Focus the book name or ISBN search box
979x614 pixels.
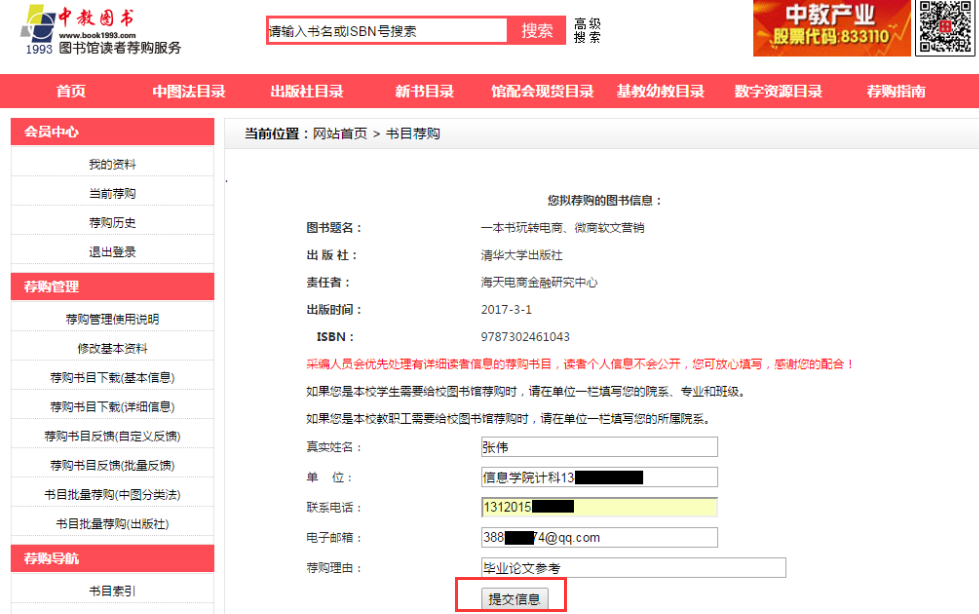[x=387, y=31]
